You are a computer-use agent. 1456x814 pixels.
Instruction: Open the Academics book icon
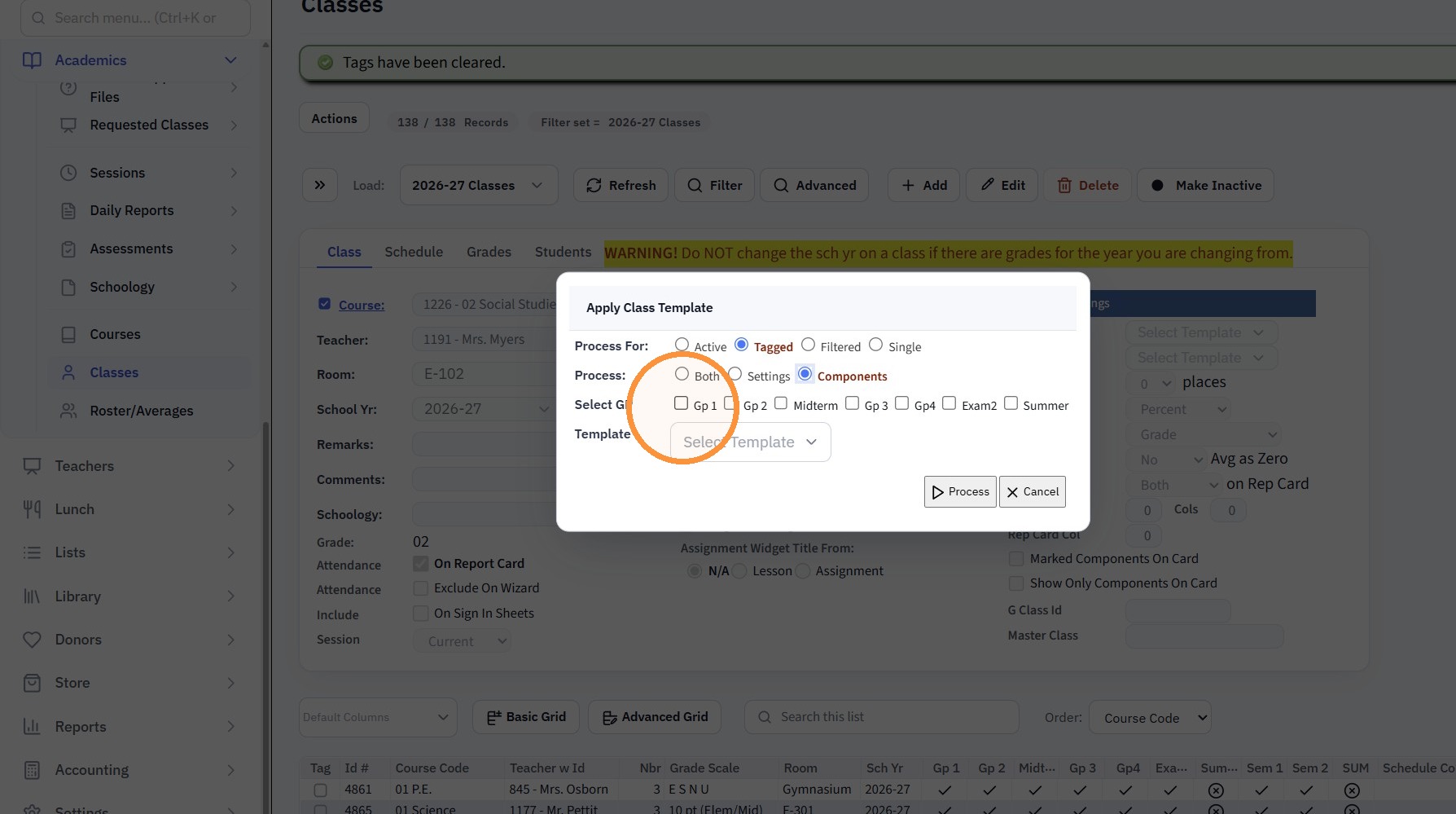[32, 60]
